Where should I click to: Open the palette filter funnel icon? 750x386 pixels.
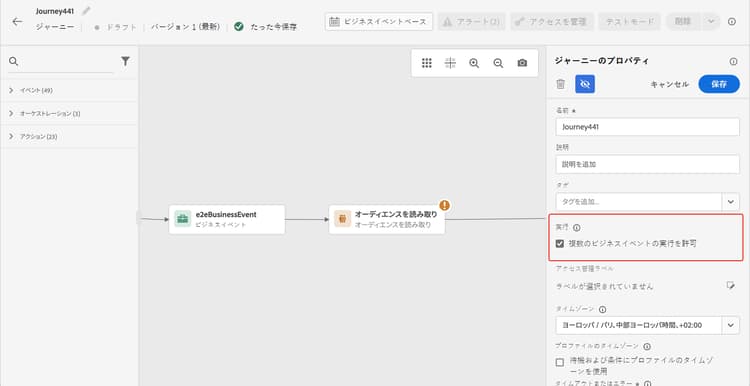(x=125, y=61)
